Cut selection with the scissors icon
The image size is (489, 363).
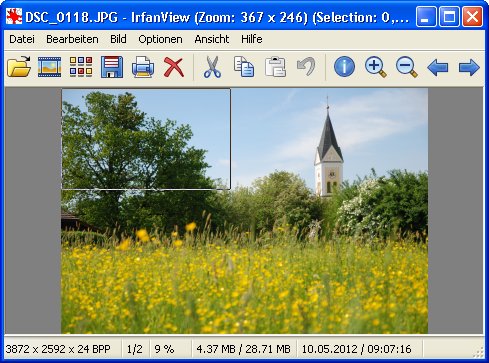(212, 67)
